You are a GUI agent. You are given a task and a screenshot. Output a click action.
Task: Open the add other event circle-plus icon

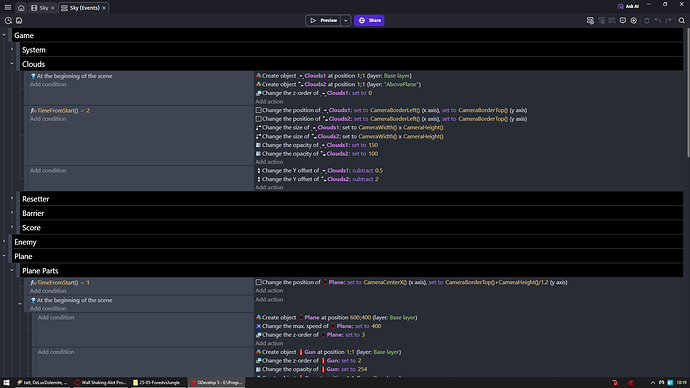click(x=634, y=21)
